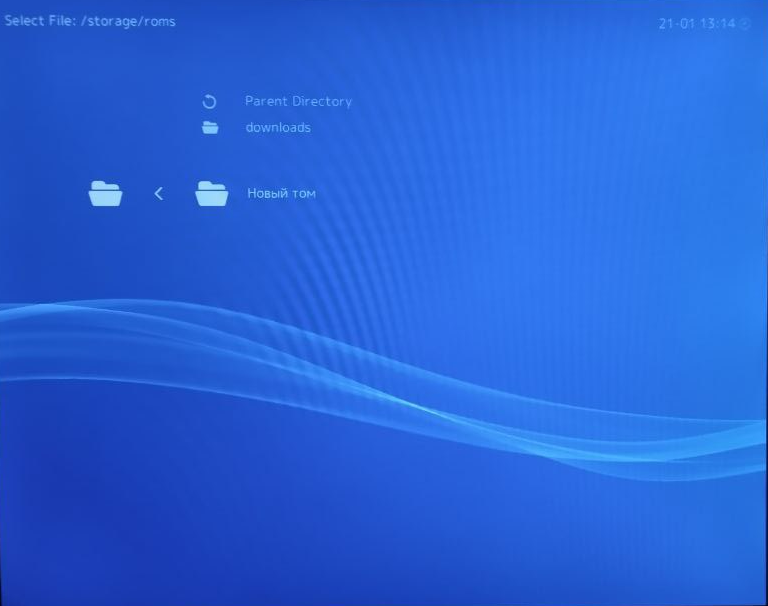Select the Новый том folder entry

click(x=281, y=194)
